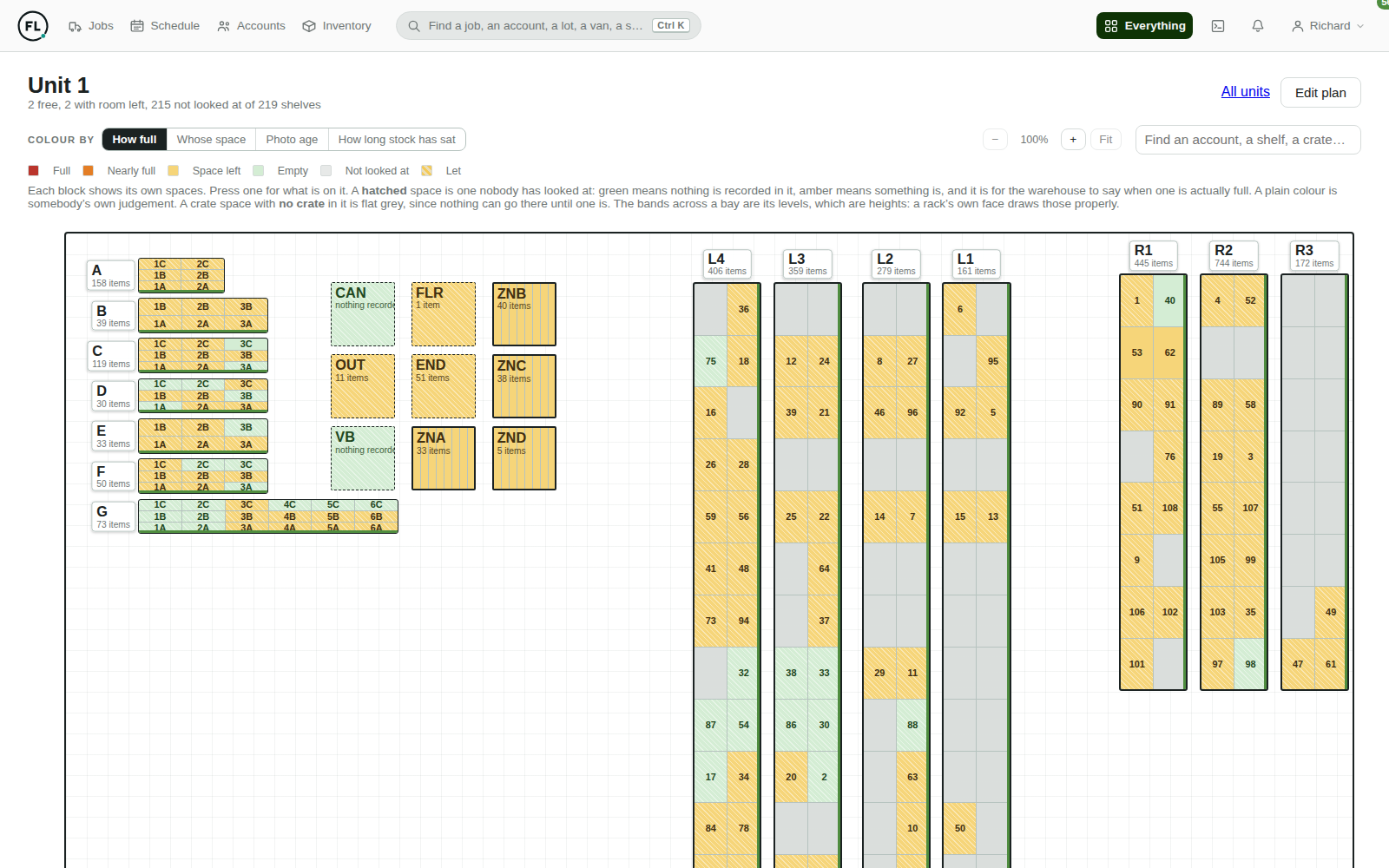Select rack G label with 73 items

113,516
